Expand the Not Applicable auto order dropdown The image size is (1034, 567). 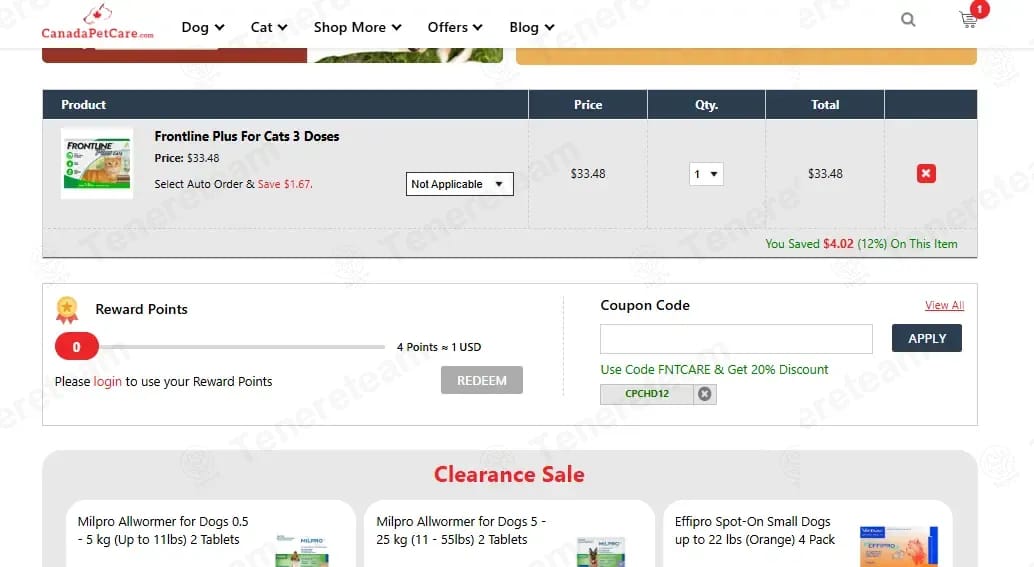[x=459, y=184]
